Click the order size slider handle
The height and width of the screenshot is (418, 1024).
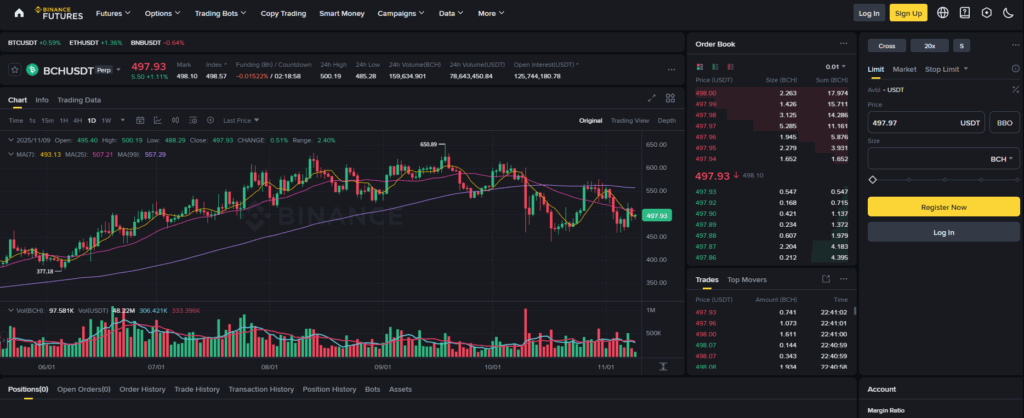(873, 179)
